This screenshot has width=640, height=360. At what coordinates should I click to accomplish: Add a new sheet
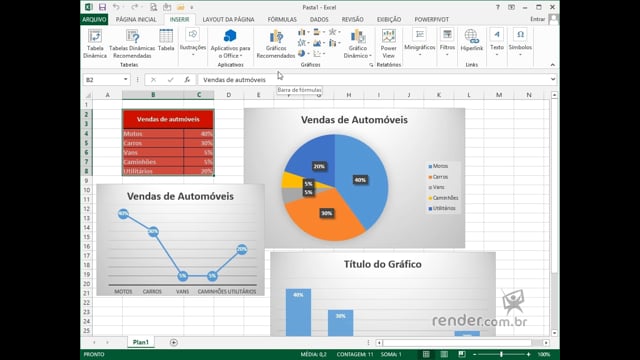173,342
